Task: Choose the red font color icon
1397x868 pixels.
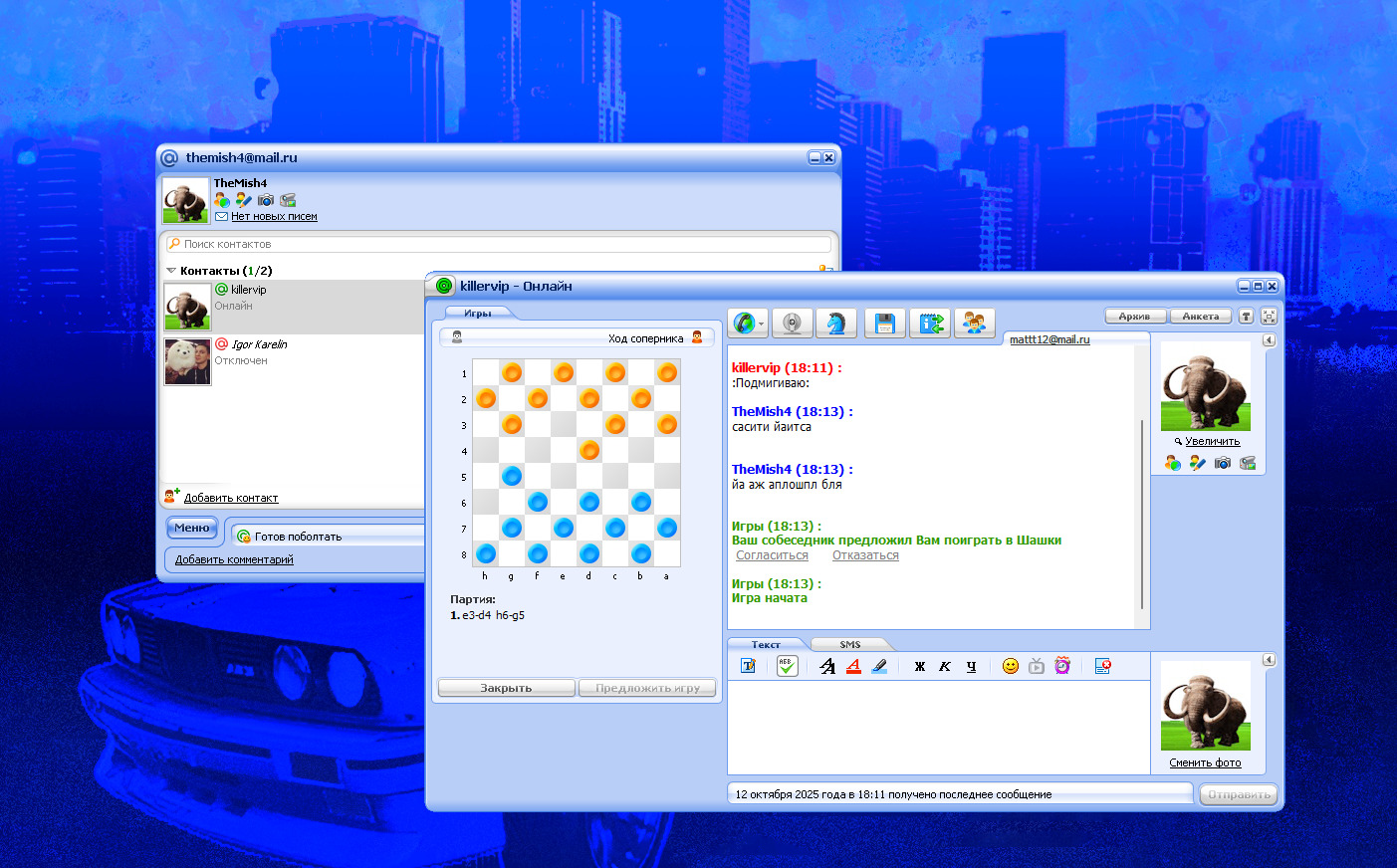Action: coord(853,666)
